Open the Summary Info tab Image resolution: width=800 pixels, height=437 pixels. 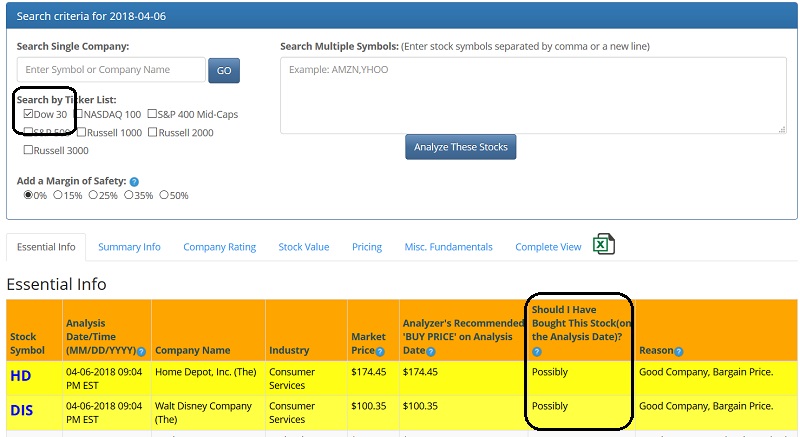129,247
